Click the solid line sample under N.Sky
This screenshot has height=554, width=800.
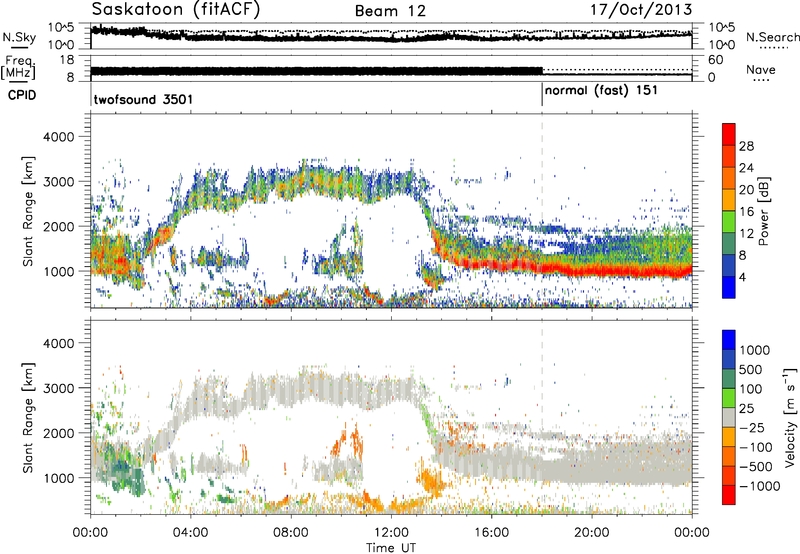[19, 48]
